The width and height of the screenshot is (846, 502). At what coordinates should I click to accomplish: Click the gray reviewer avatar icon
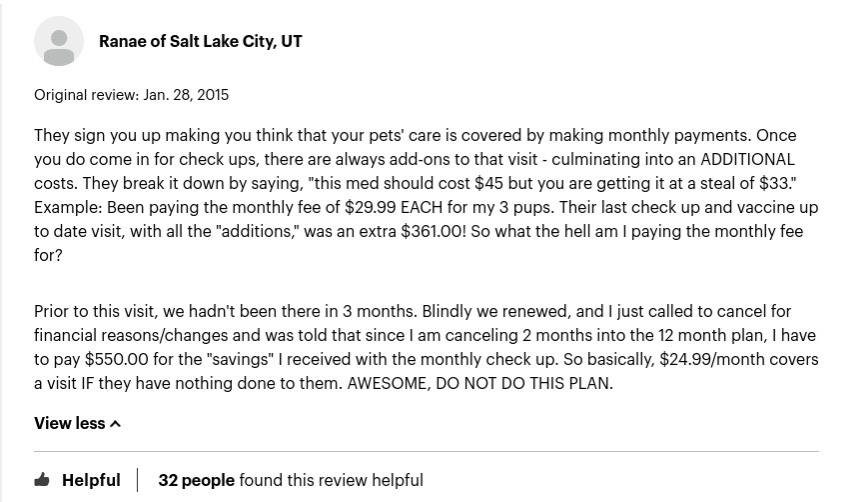59,41
